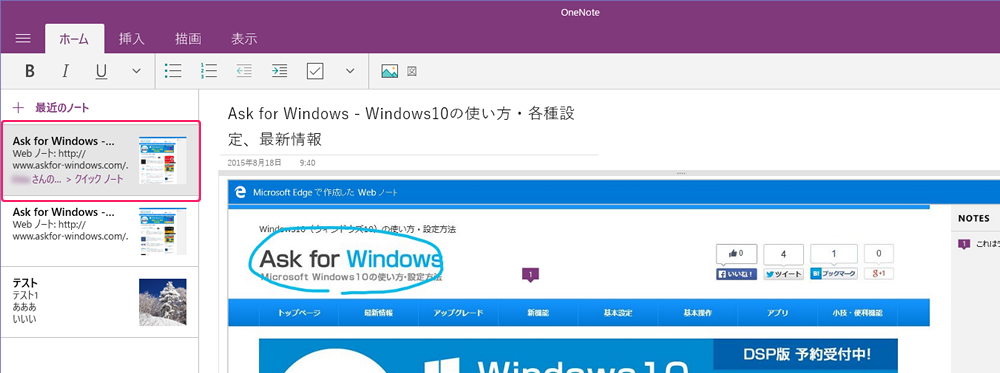Open the 描画 tab
Image resolution: width=1000 pixels, height=373 pixels.
(x=188, y=39)
